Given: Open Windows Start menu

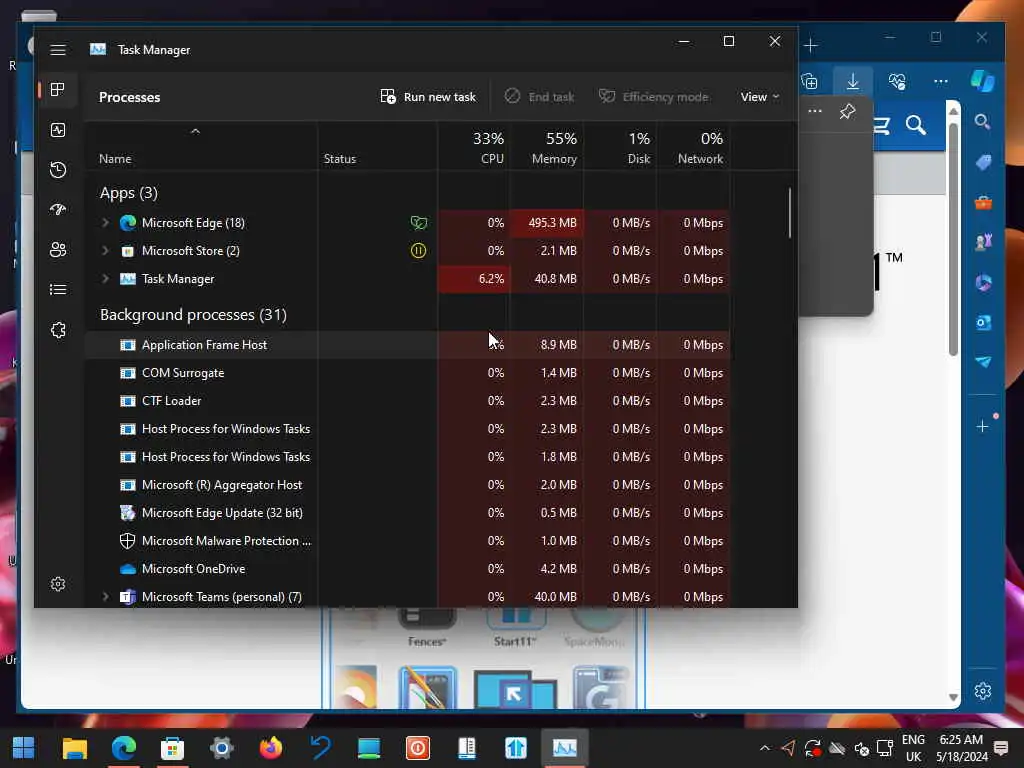Looking at the screenshot, I should (x=24, y=747).
